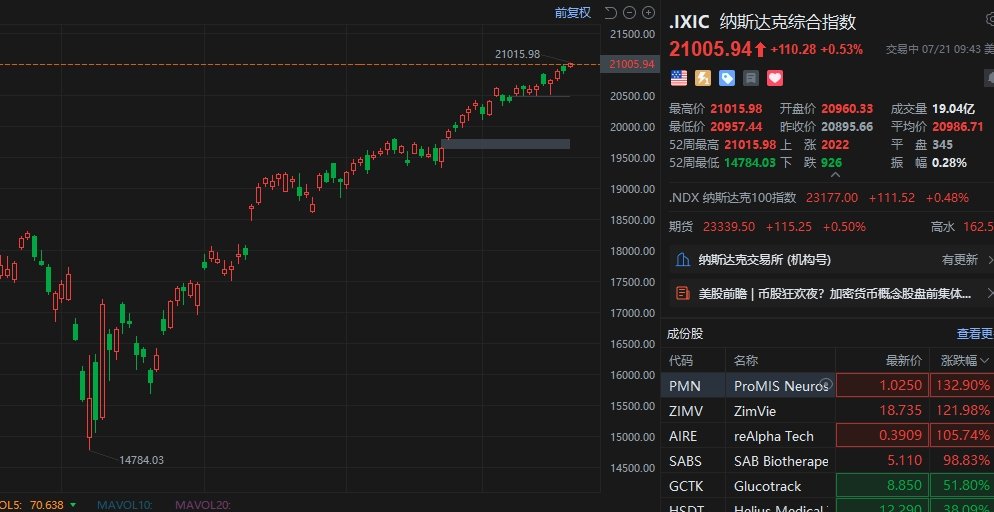Click the 有更新 update status text
This screenshot has width=994, height=512.
tap(960, 260)
